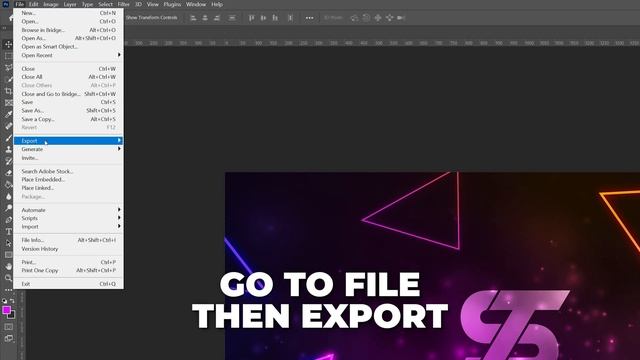The image size is (640, 360).
Task: Toggle Quick Mask mode icon
Action: point(8,327)
